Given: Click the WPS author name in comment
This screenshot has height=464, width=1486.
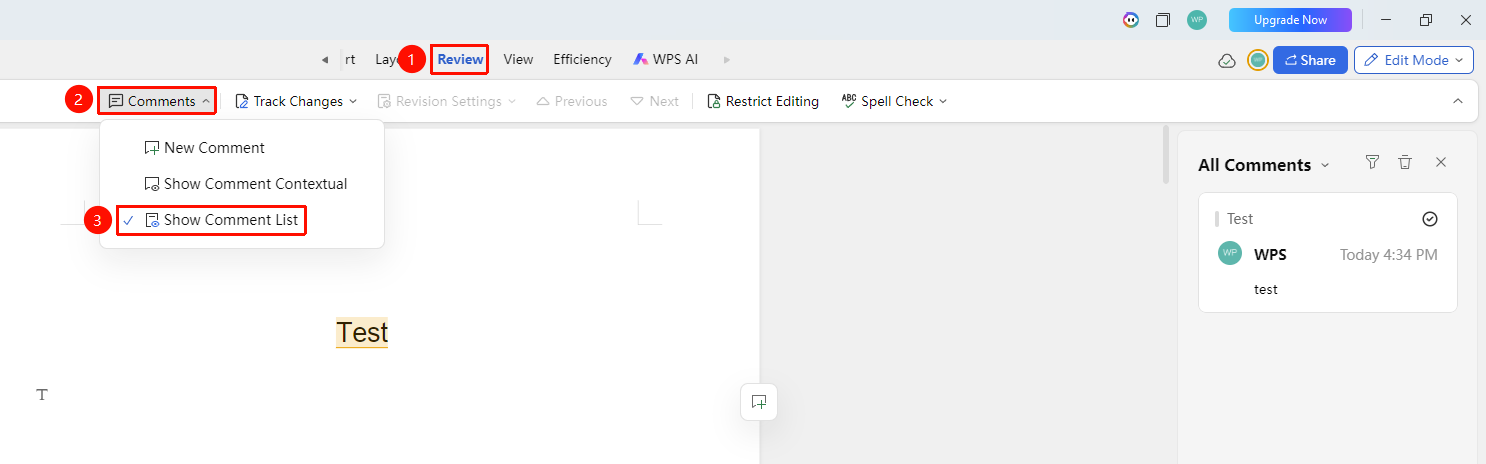Looking at the screenshot, I should [1270, 255].
